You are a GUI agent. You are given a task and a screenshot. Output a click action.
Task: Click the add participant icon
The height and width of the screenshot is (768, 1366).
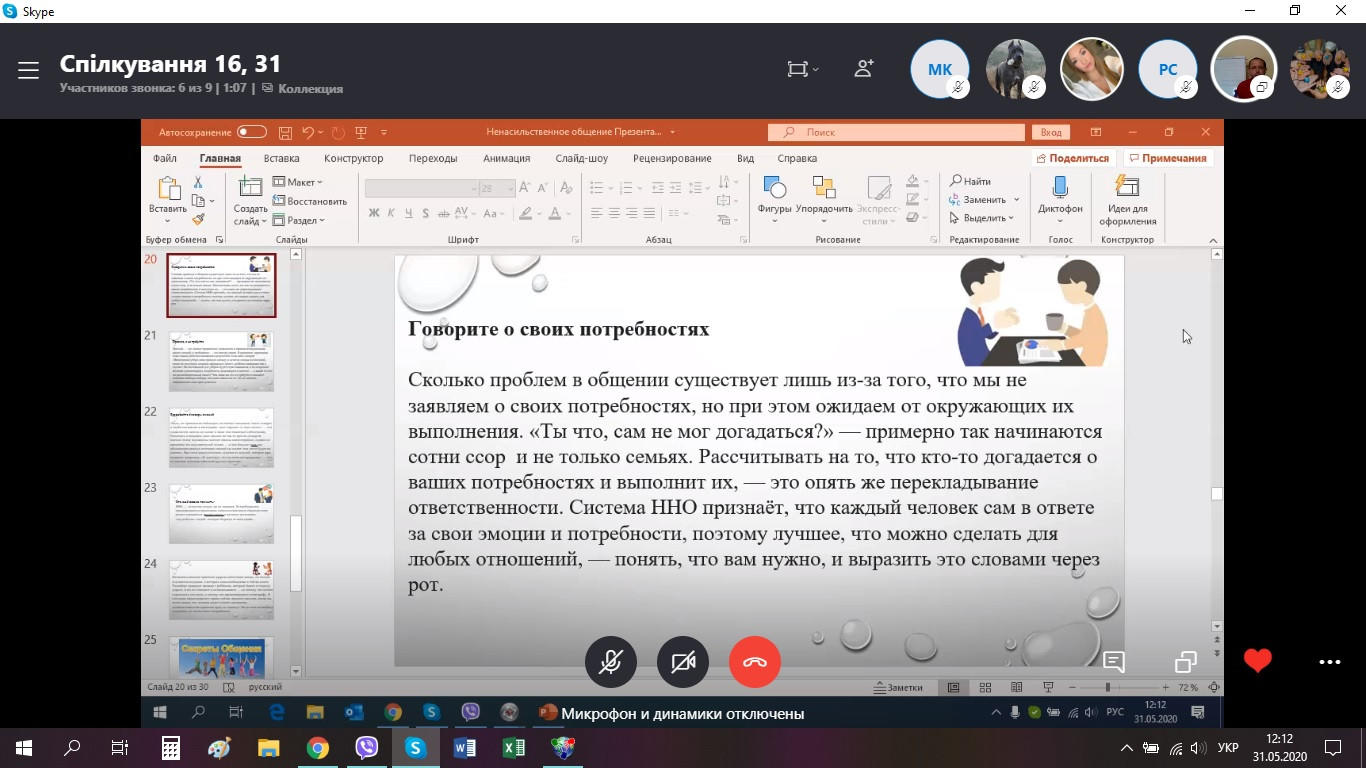864,69
